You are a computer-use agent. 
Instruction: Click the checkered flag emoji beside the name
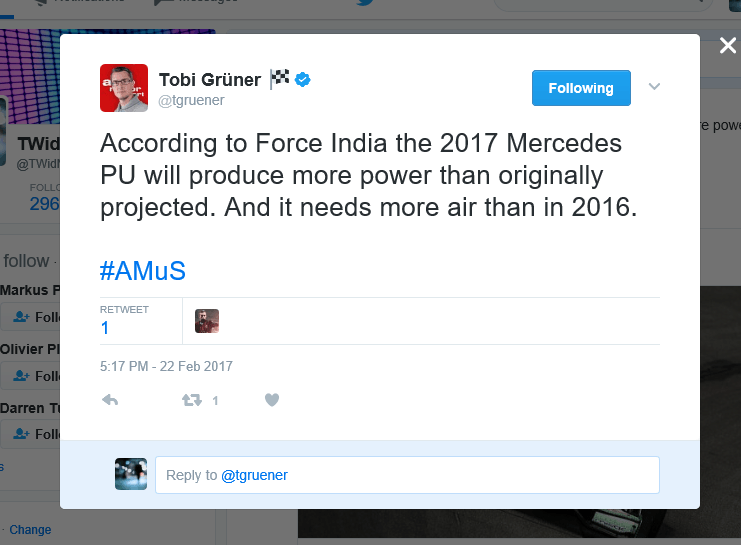pos(279,78)
